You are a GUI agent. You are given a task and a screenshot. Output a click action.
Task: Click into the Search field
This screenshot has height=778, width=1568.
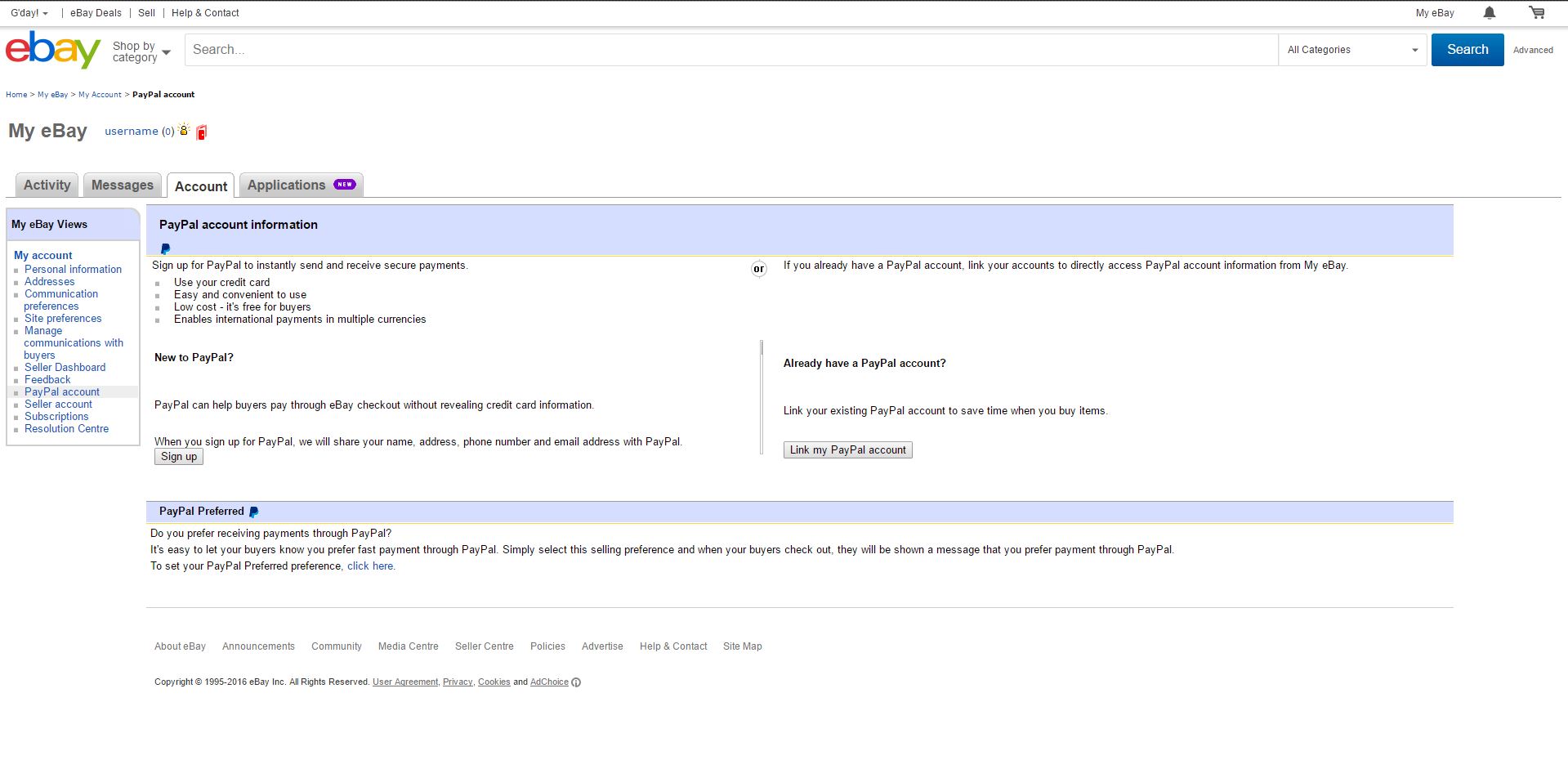point(731,50)
